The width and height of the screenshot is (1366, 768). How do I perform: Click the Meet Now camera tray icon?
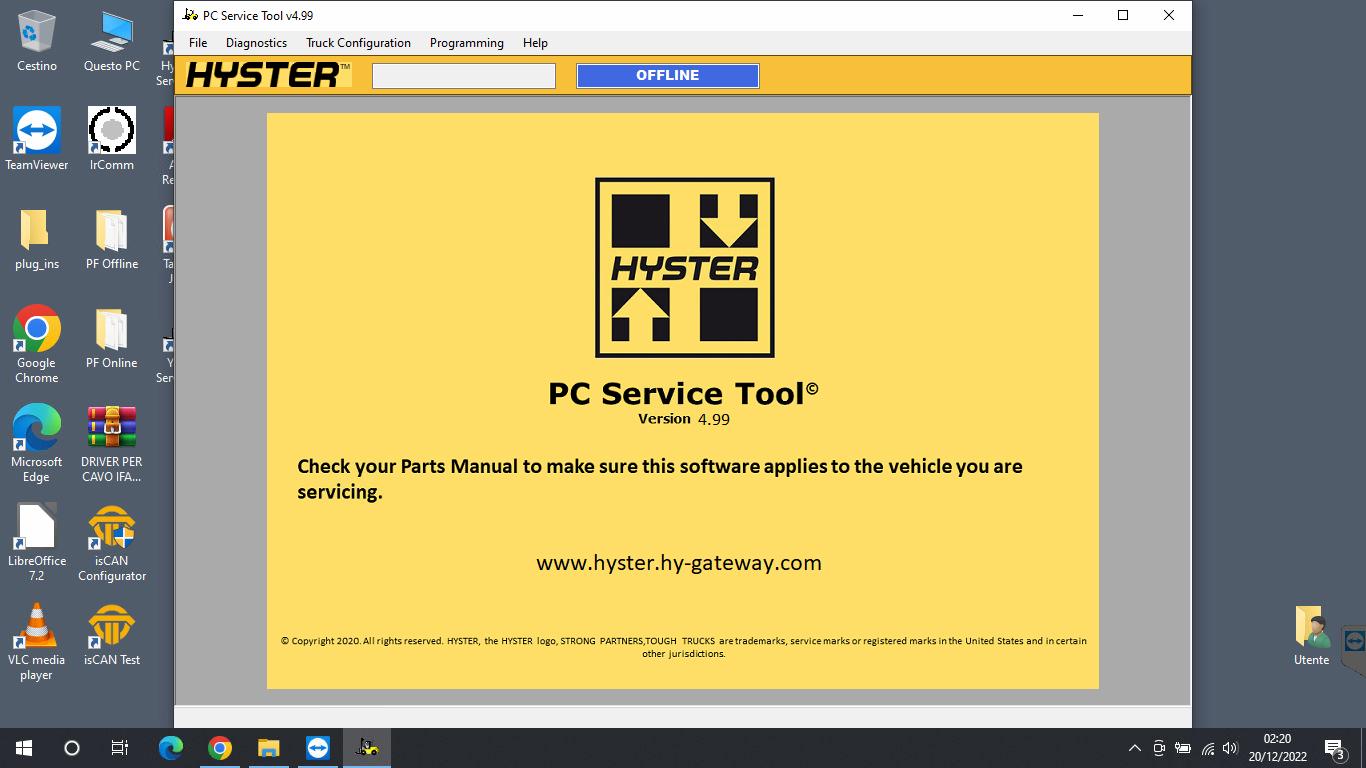click(x=1159, y=748)
